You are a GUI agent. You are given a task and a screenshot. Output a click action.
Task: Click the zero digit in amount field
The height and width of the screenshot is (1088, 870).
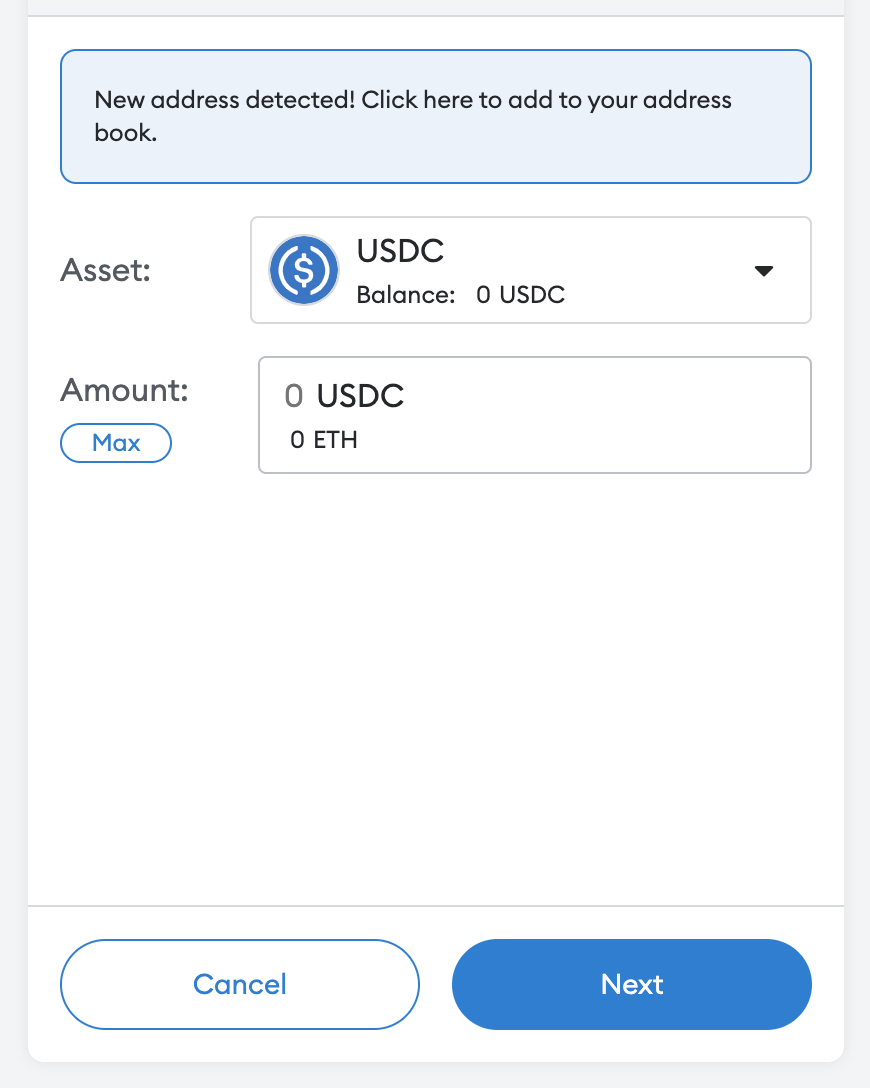click(x=294, y=396)
